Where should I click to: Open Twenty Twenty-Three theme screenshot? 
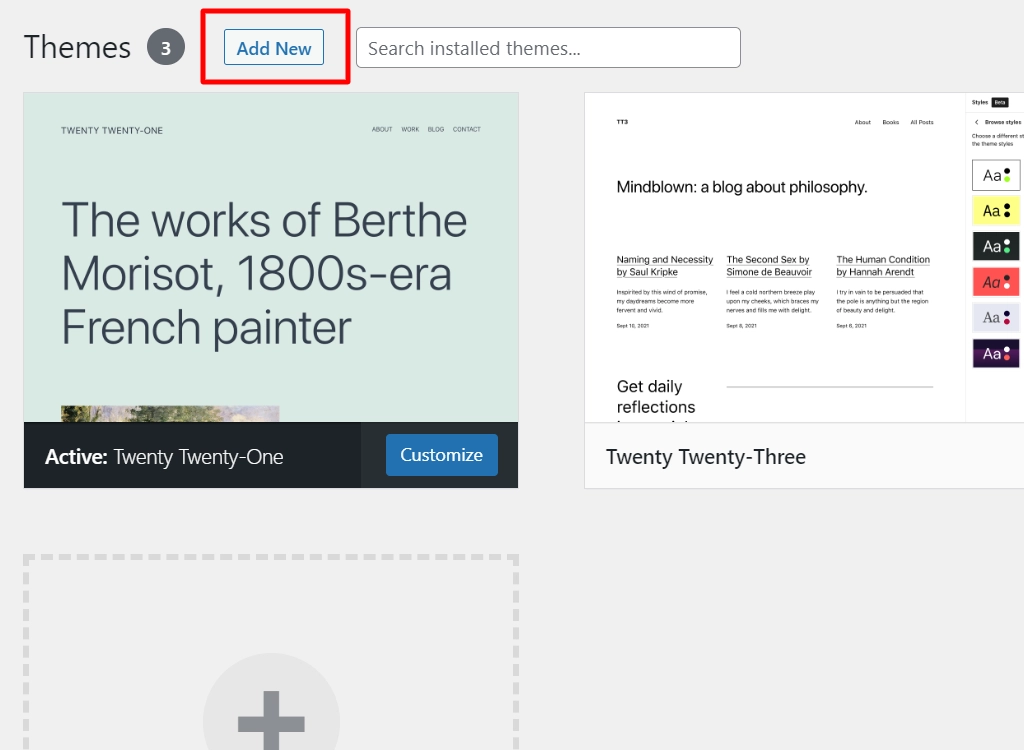[804, 257]
